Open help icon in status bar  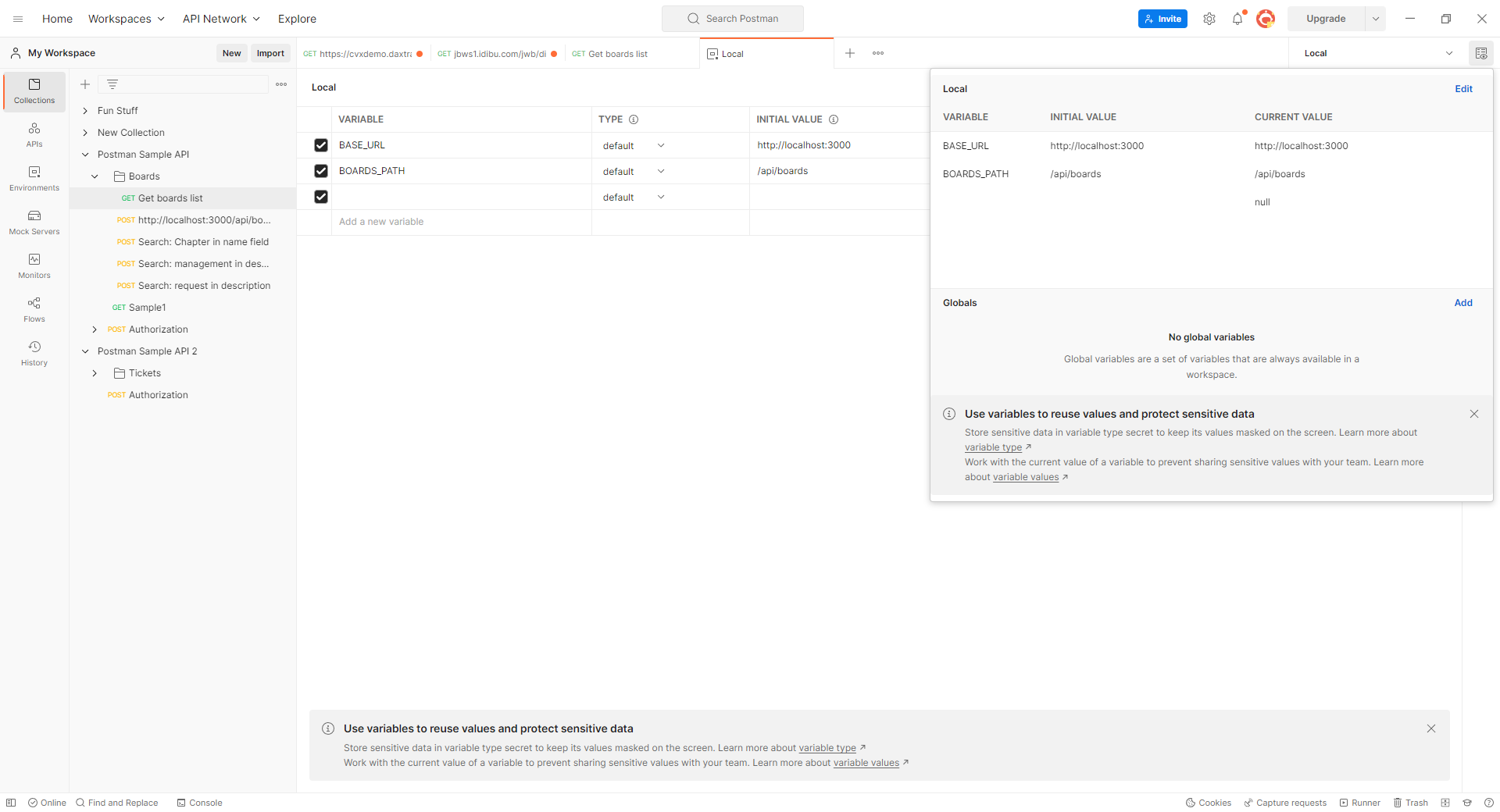[x=1489, y=803]
